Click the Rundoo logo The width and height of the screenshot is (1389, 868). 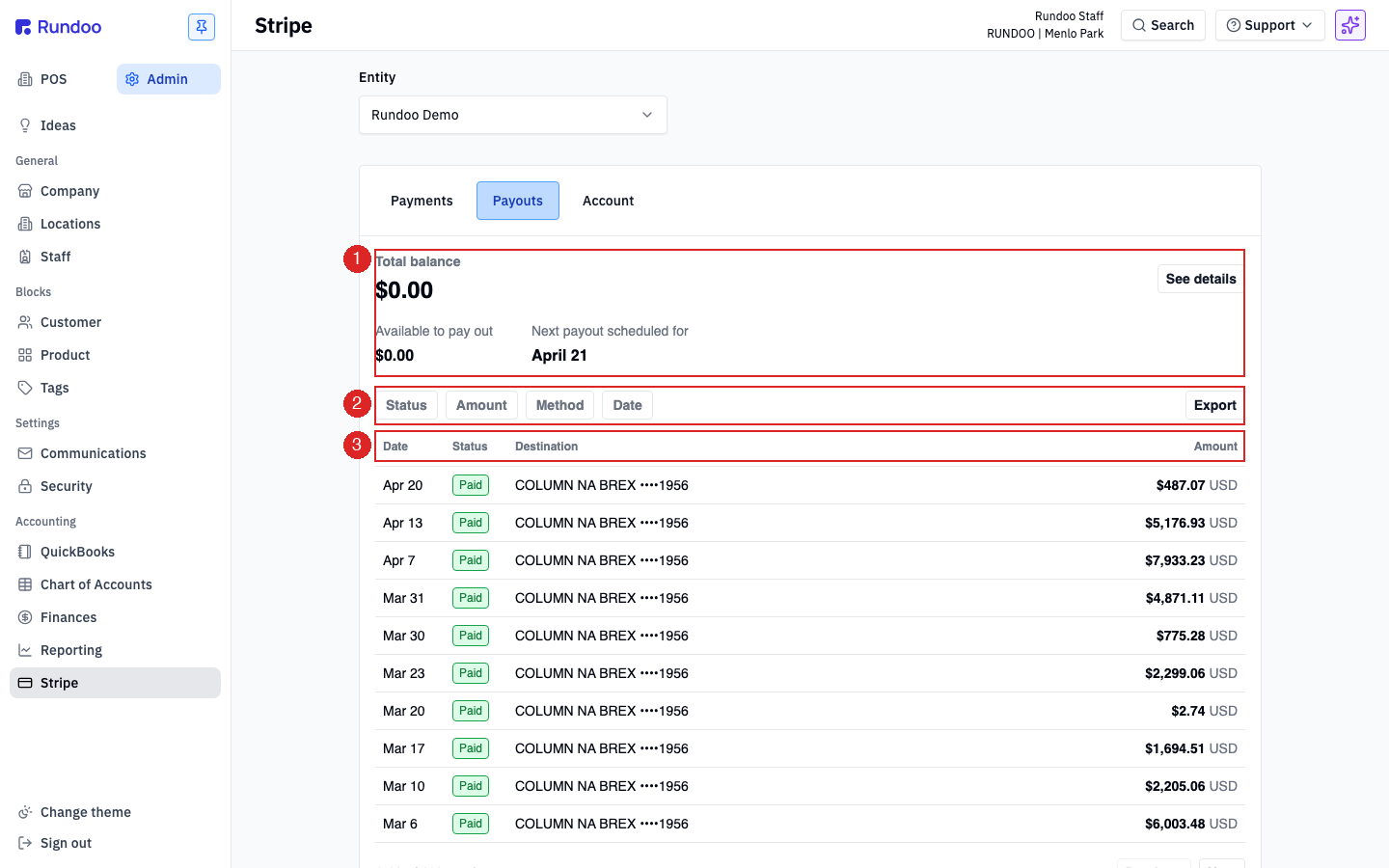tap(58, 27)
